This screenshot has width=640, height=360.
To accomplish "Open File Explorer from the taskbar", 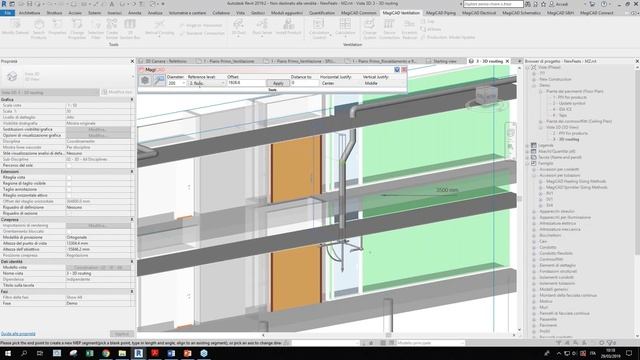I will pyautogui.click(x=122, y=353).
